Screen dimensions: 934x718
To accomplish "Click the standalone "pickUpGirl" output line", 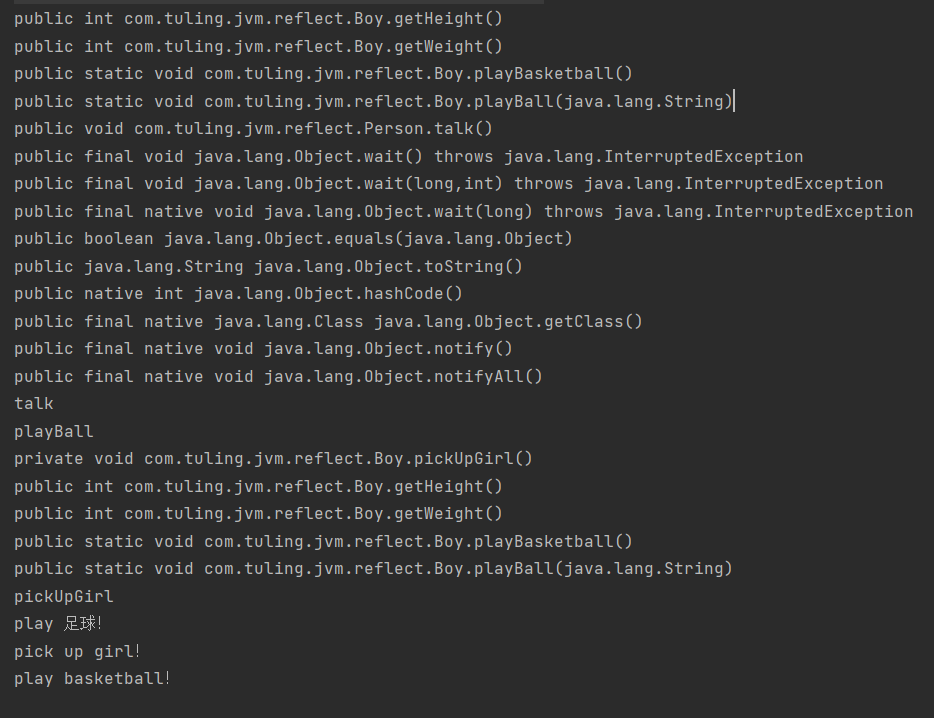I will coord(64,597).
